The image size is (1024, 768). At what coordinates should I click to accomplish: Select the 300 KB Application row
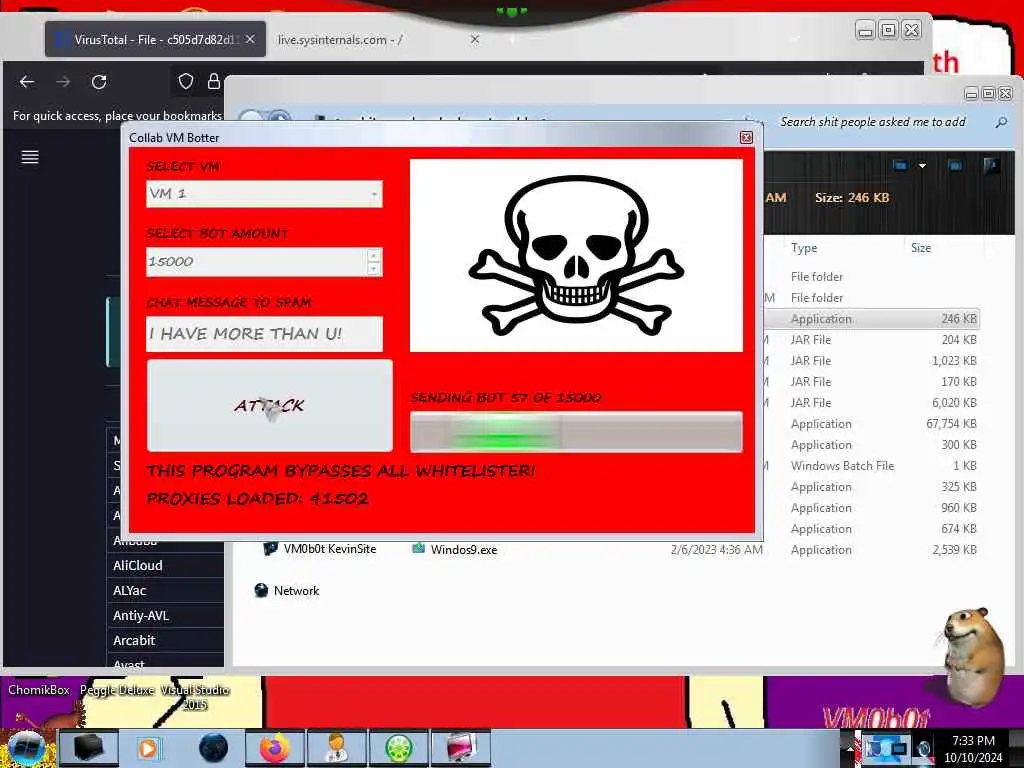[872, 445]
